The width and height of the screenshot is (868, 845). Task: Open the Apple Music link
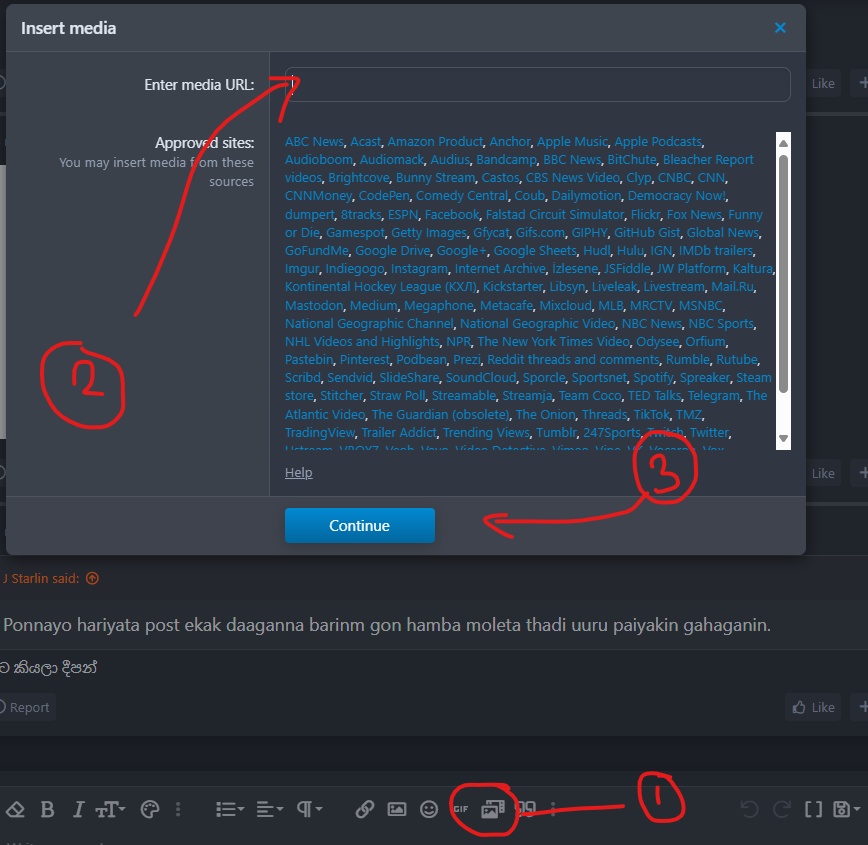click(572, 142)
